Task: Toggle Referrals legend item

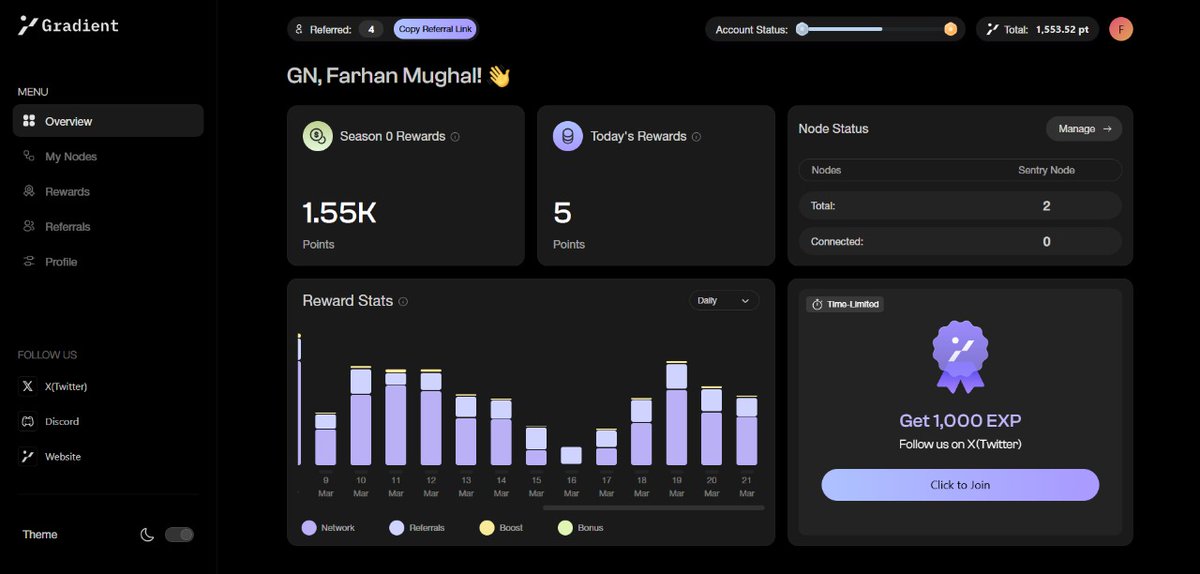Action: coord(417,527)
